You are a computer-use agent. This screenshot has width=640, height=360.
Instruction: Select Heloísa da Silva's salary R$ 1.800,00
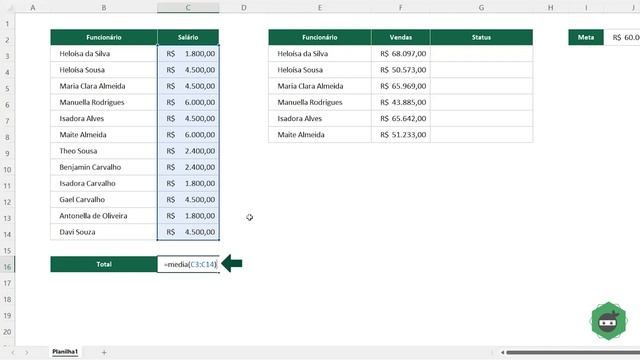click(188, 53)
